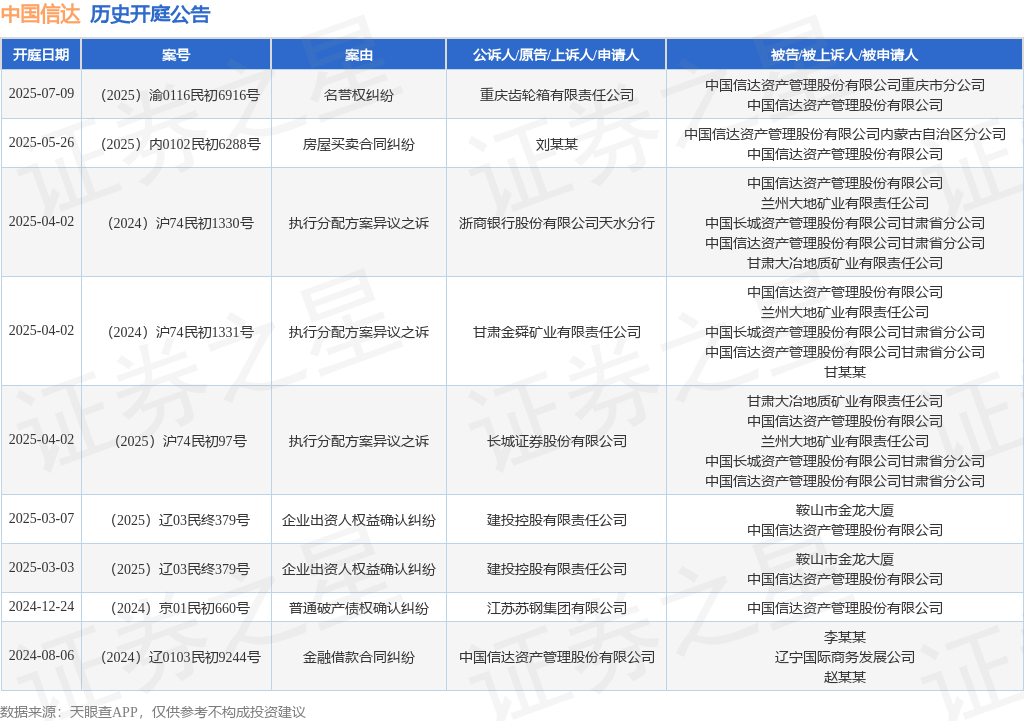The image size is (1024, 721).
Task: Click 鞍山市金龙大厦 in the 2025-03-07 row
Action: 844,510
